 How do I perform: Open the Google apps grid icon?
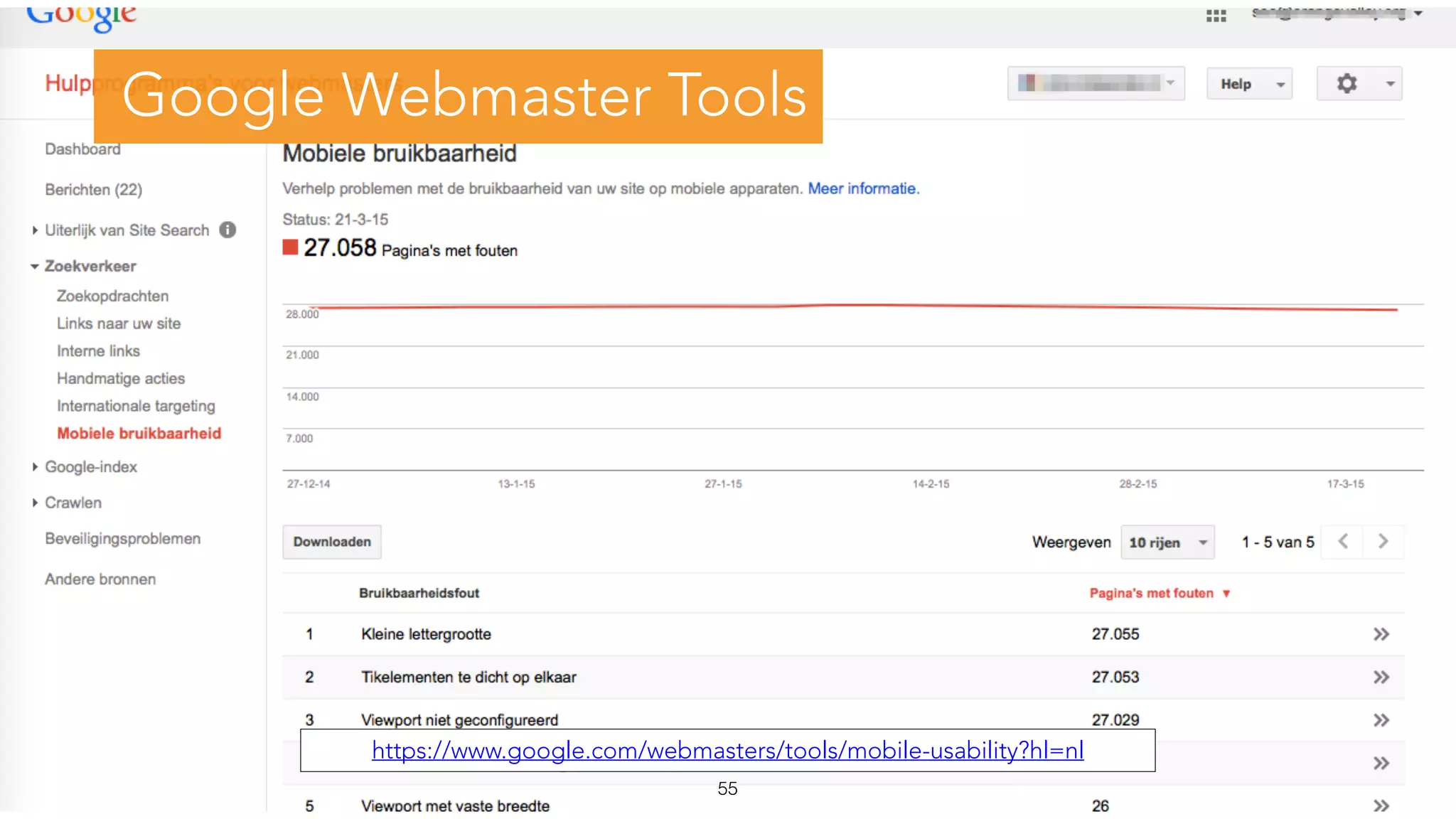coord(1216,16)
